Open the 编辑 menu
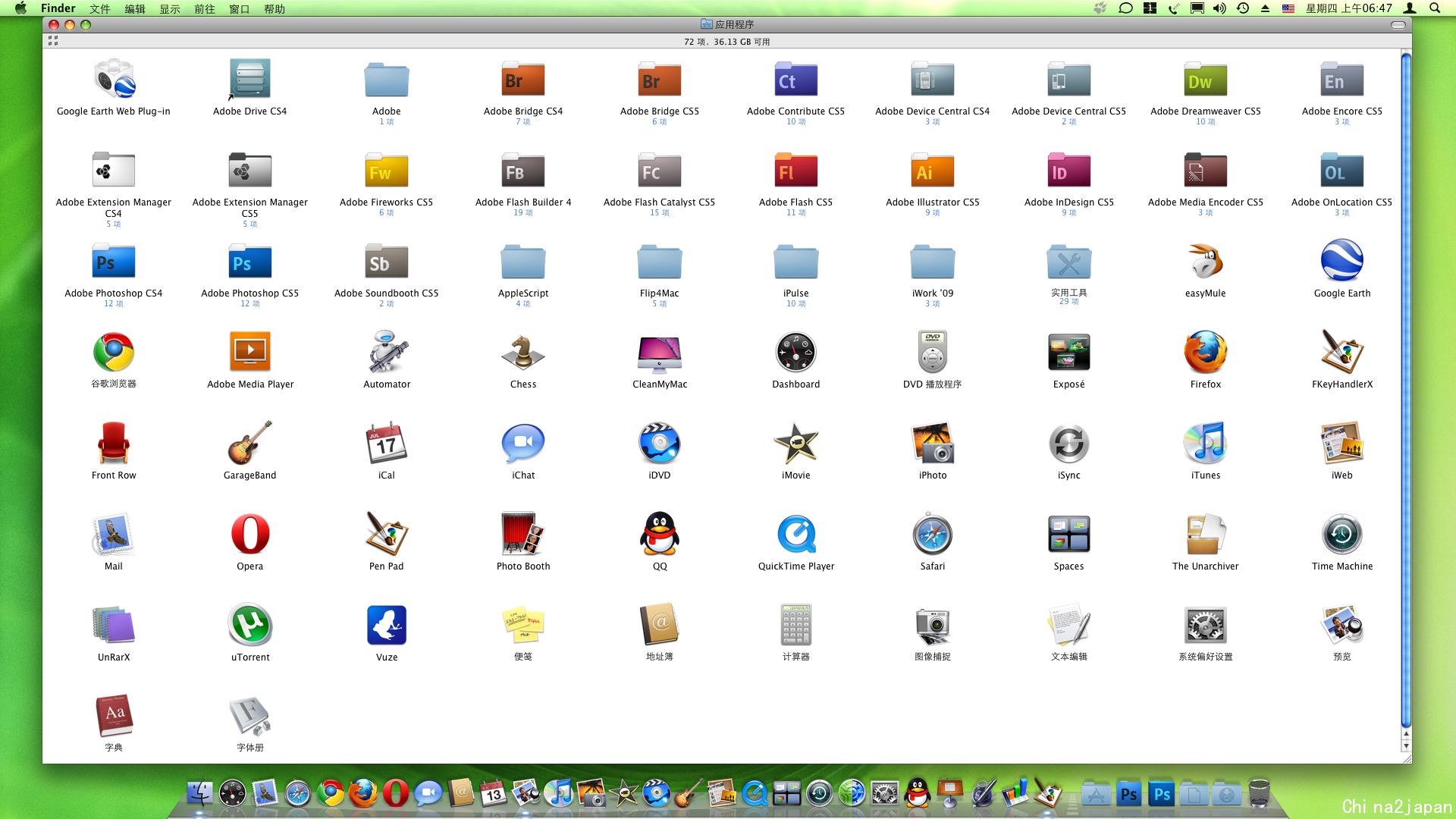This screenshot has width=1456, height=819. point(135,8)
